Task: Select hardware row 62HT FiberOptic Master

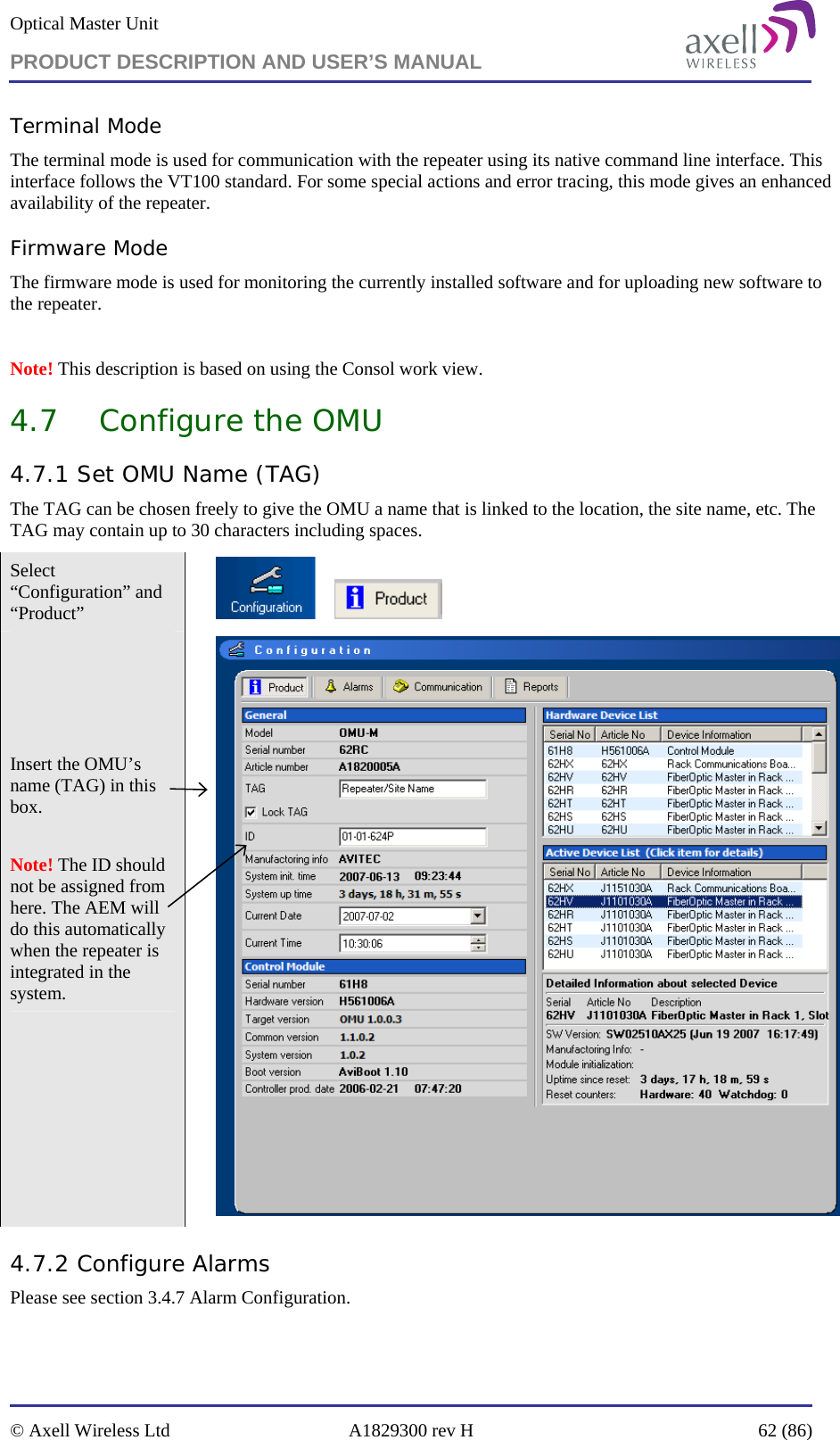Action: pyautogui.click(x=673, y=804)
